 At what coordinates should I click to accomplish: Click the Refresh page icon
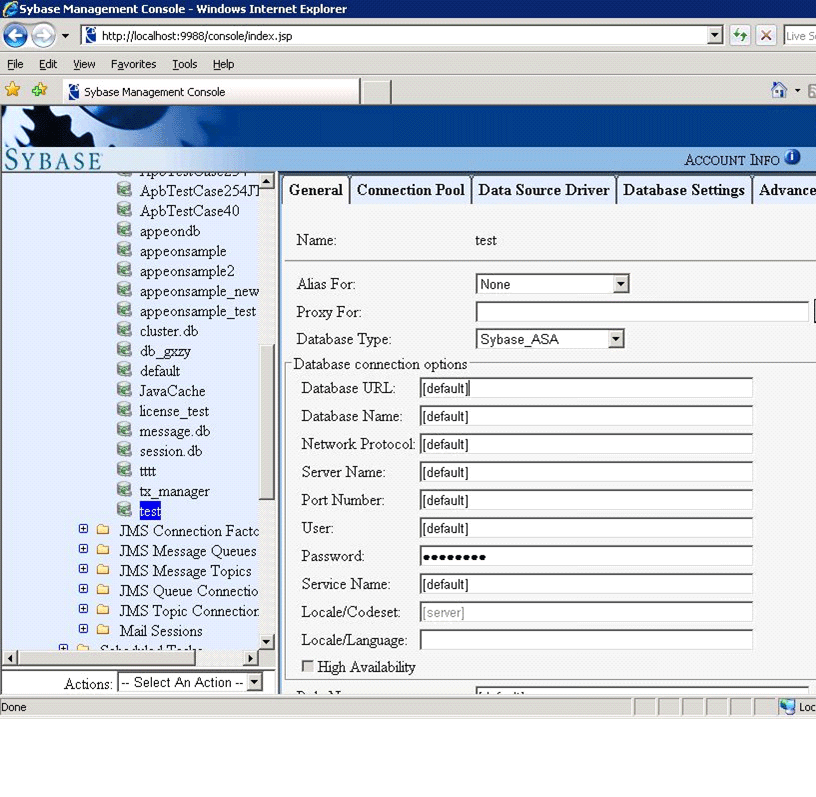click(x=740, y=35)
